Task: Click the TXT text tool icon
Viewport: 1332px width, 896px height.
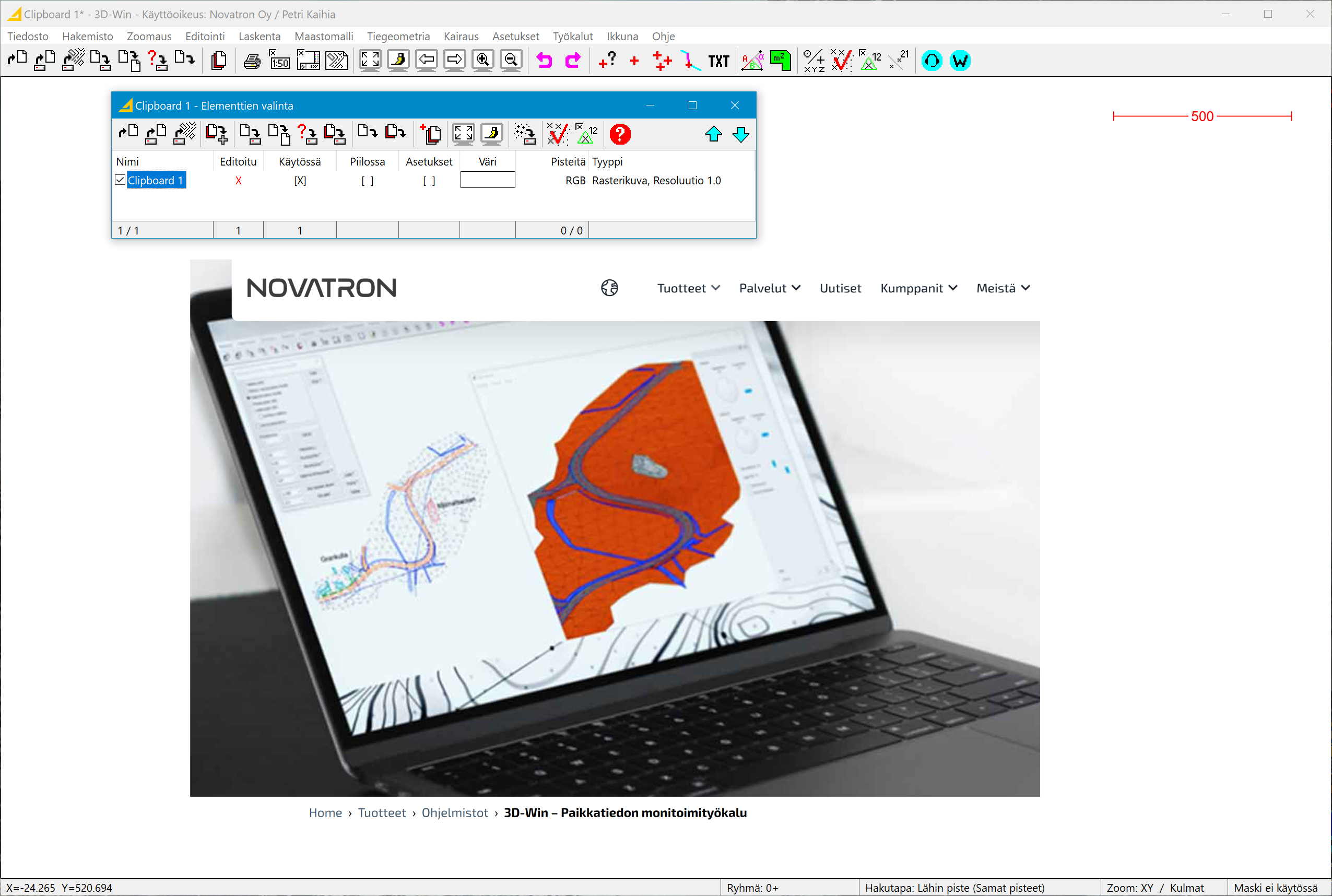Action: [718, 61]
